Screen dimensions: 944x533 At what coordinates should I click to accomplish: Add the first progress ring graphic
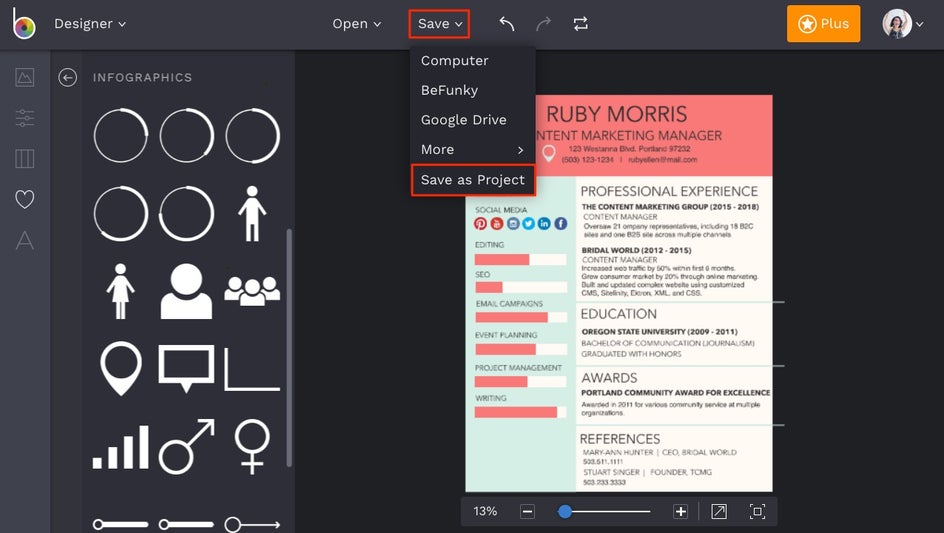coord(120,136)
